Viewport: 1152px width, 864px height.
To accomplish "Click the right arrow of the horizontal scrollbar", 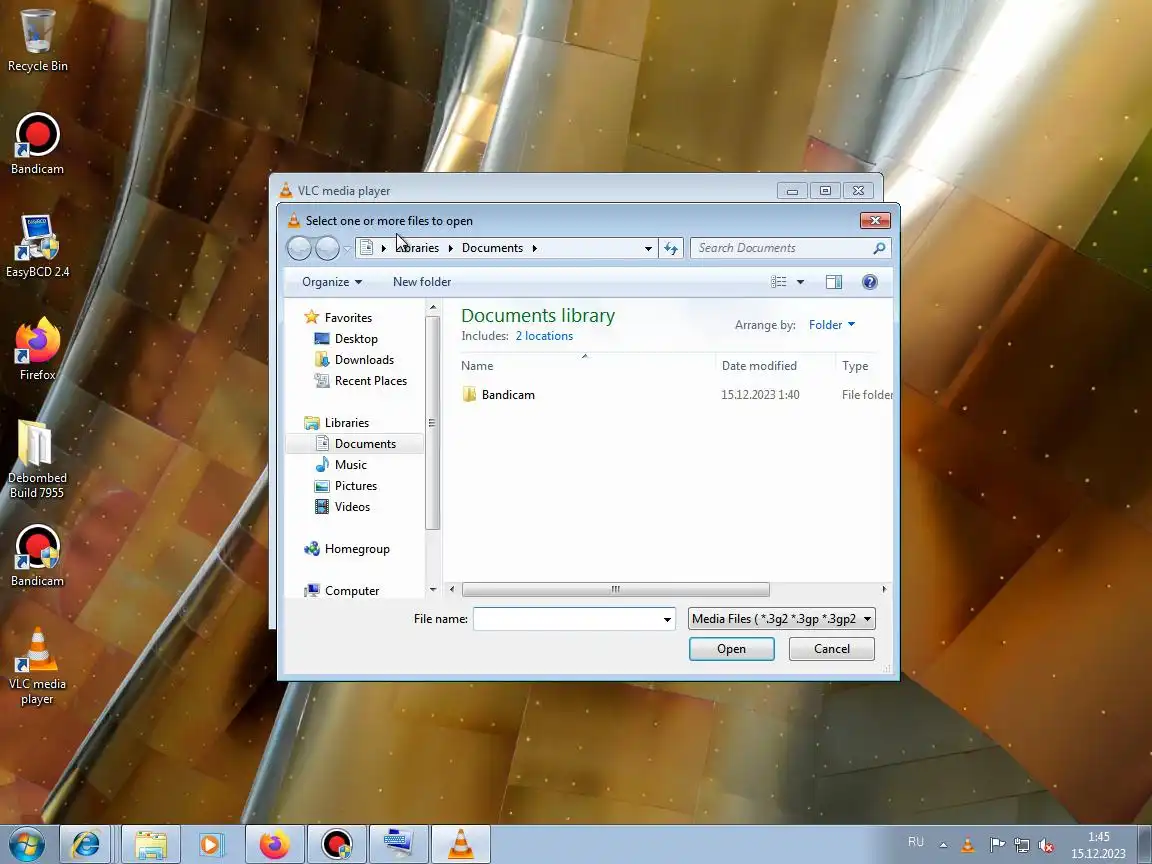I will tap(884, 589).
